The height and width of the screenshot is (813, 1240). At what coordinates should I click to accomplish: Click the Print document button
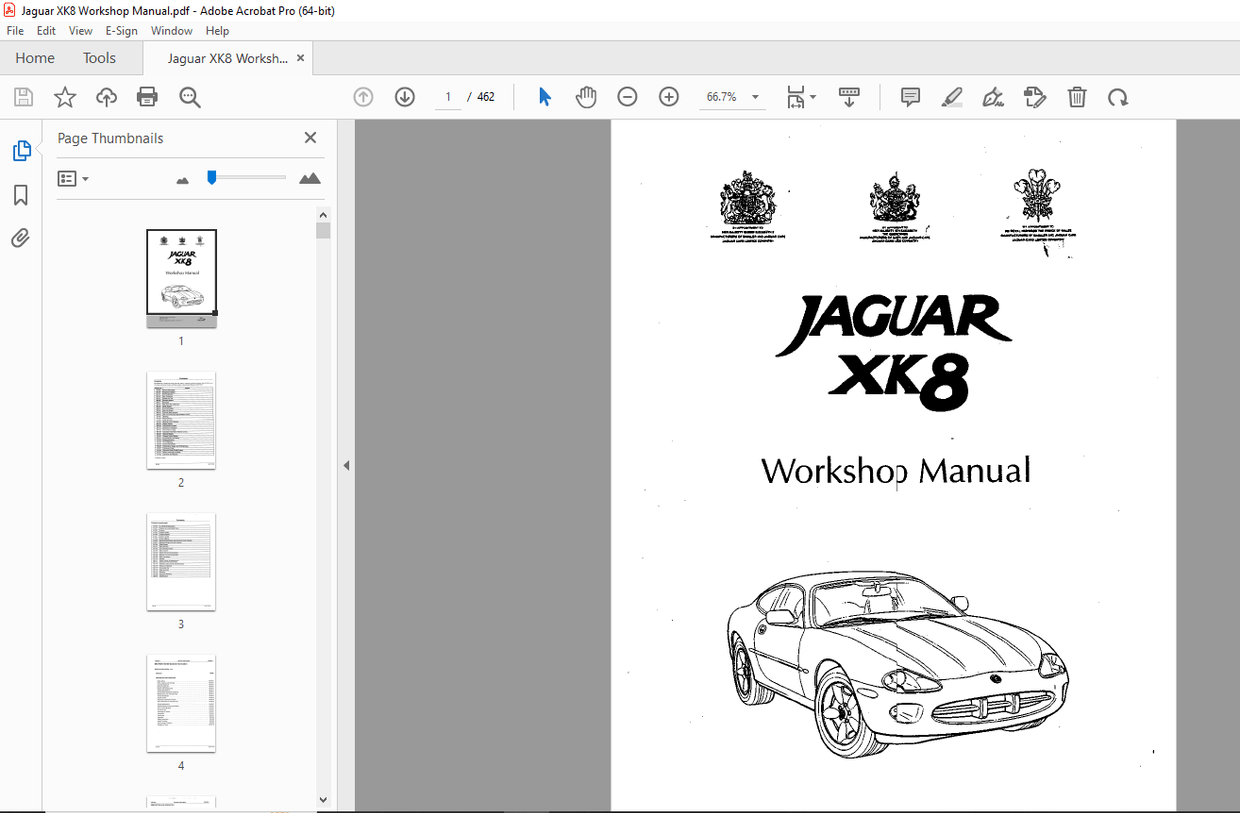click(147, 96)
